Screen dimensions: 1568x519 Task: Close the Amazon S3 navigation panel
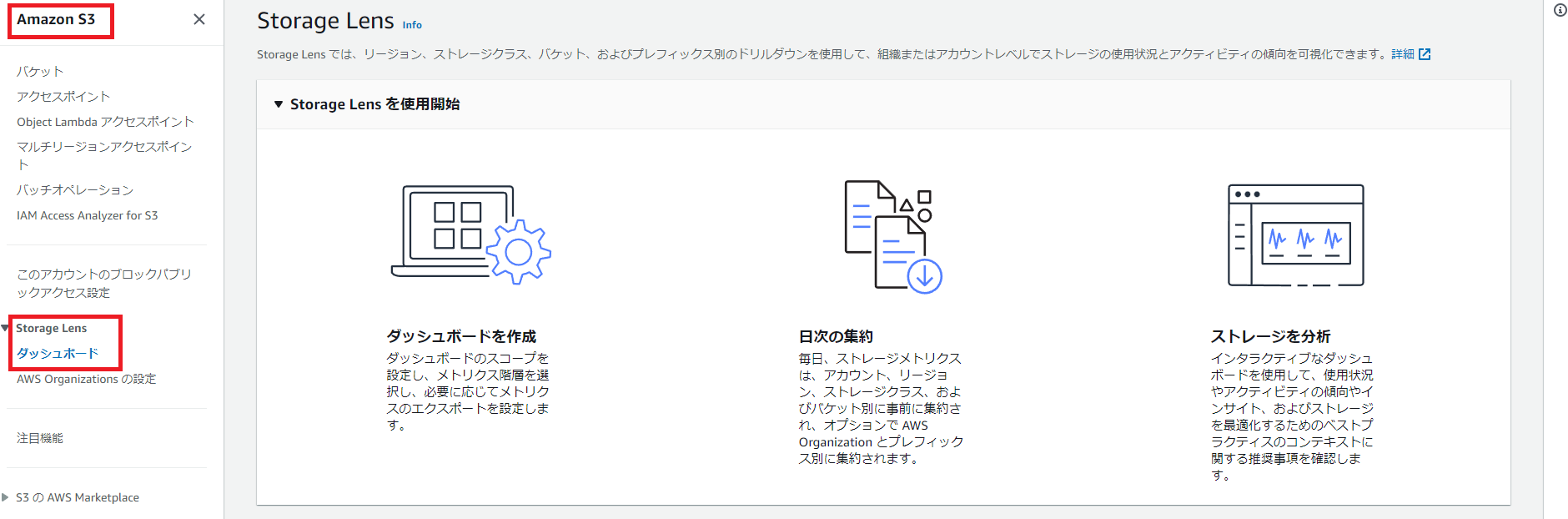pos(199,19)
